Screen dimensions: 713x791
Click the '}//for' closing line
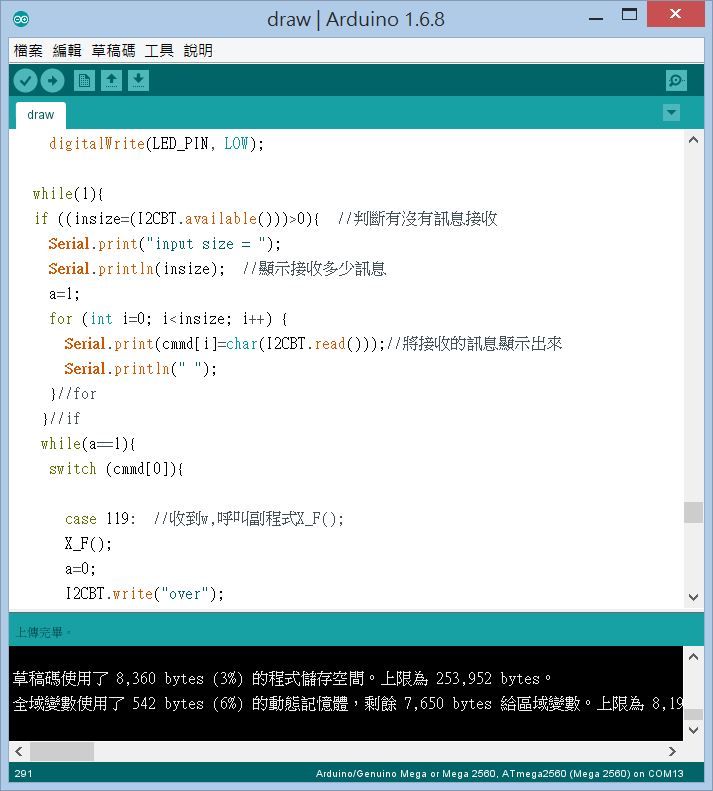[x=73, y=393]
